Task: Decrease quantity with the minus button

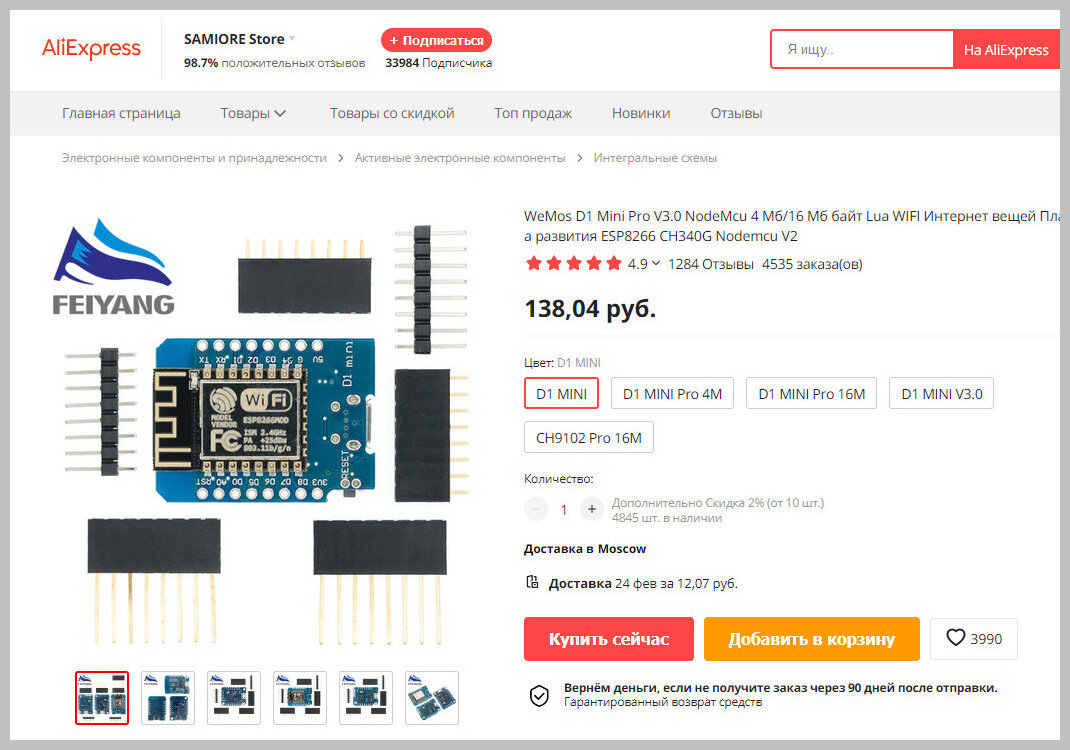Action: pyautogui.click(x=536, y=509)
